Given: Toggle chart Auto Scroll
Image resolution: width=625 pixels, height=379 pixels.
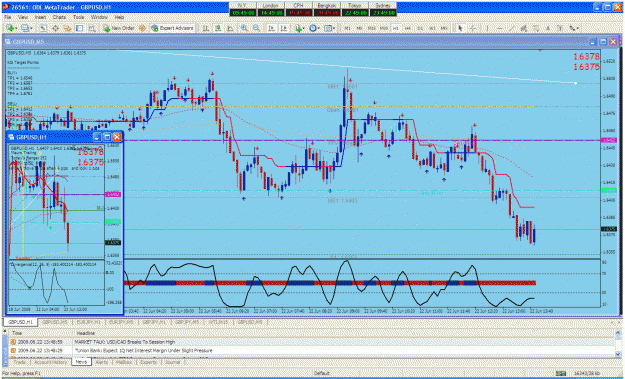Looking at the screenshot, I should [x=271, y=28].
